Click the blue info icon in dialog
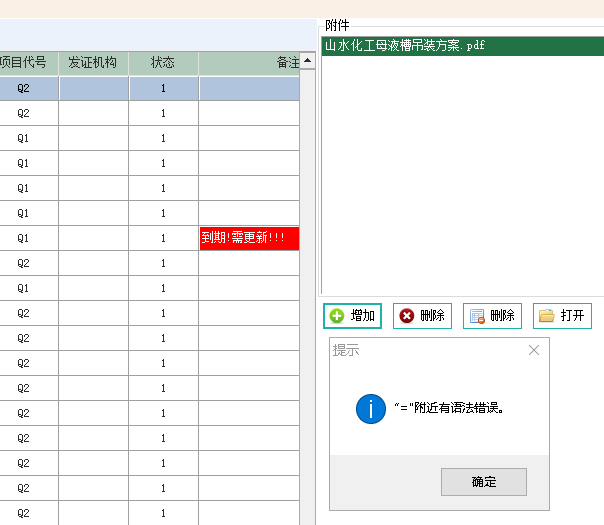Viewport: 604px width, 525px height. pyautogui.click(x=371, y=408)
